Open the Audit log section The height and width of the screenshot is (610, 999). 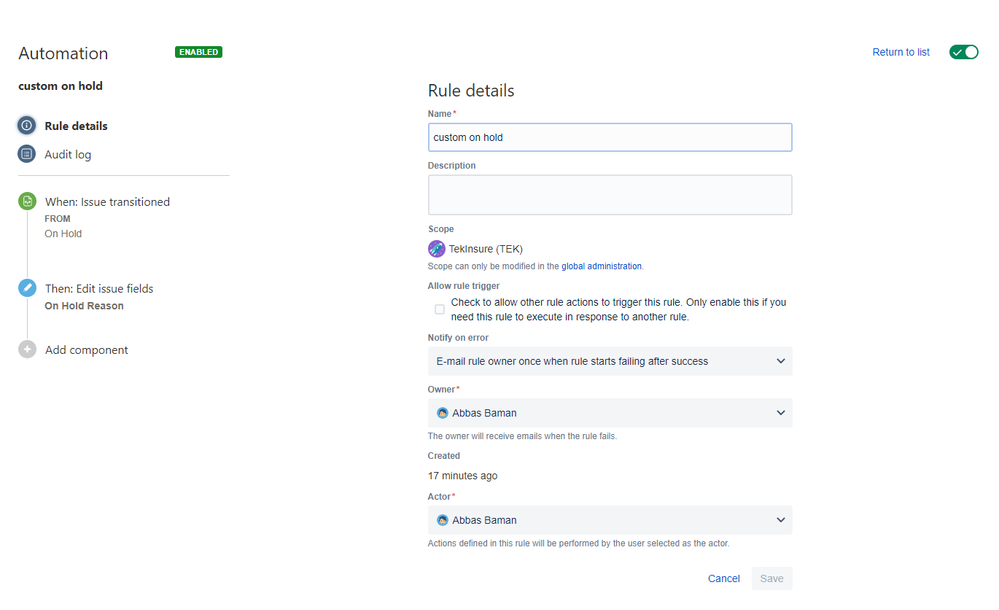point(67,155)
